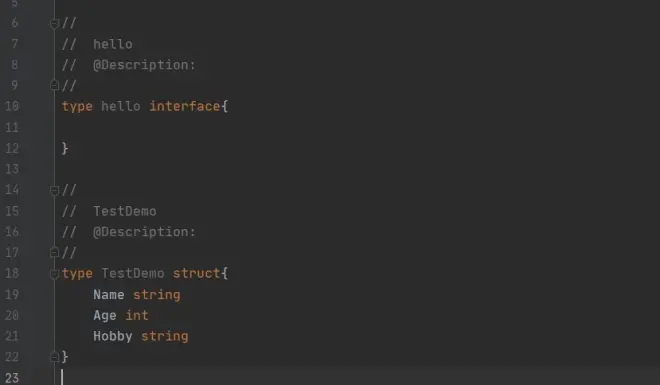
Task: Toggle fold end marker on line 9
Action: (x=54, y=85)
